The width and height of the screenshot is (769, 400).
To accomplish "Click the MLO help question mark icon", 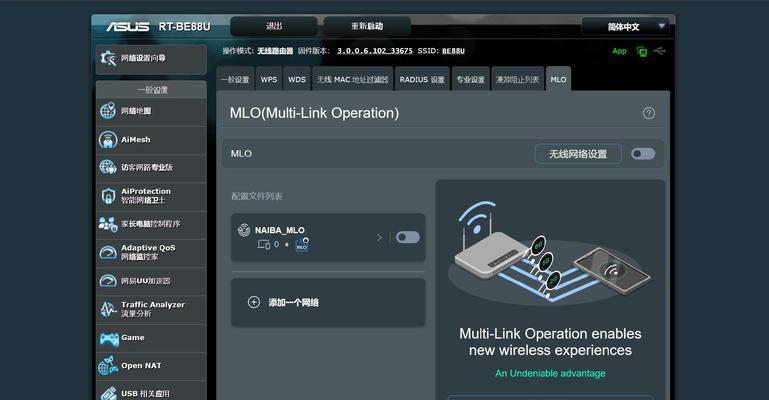I will coord(648,113).
